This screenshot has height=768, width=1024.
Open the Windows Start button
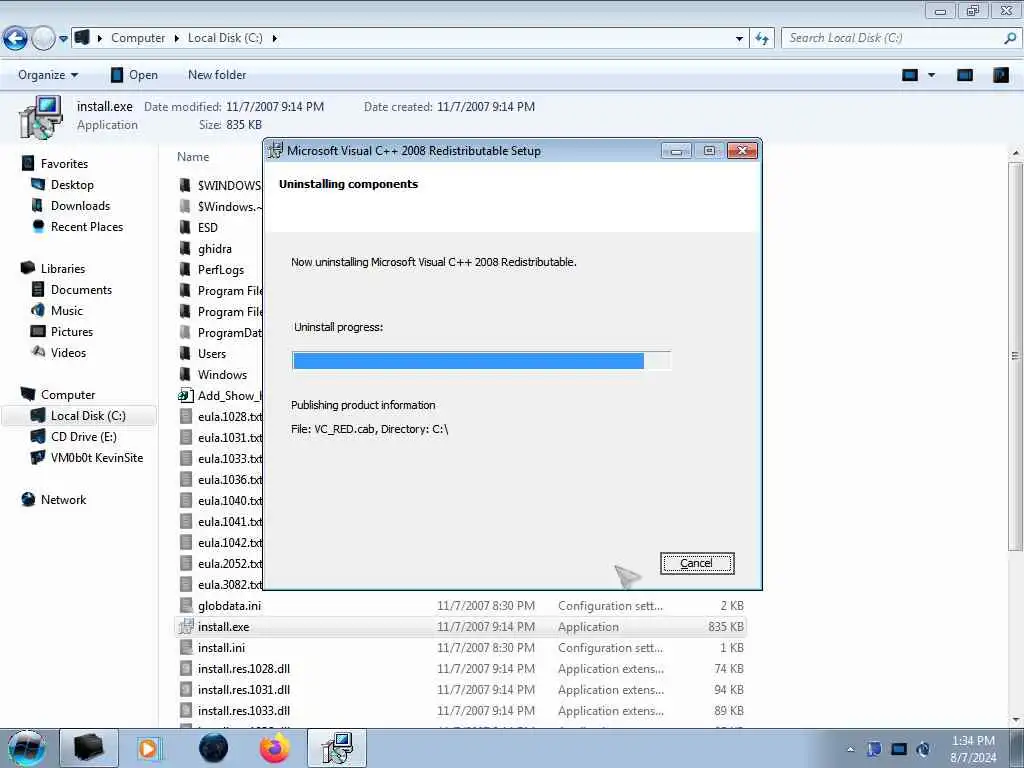[x=26, y=748]
